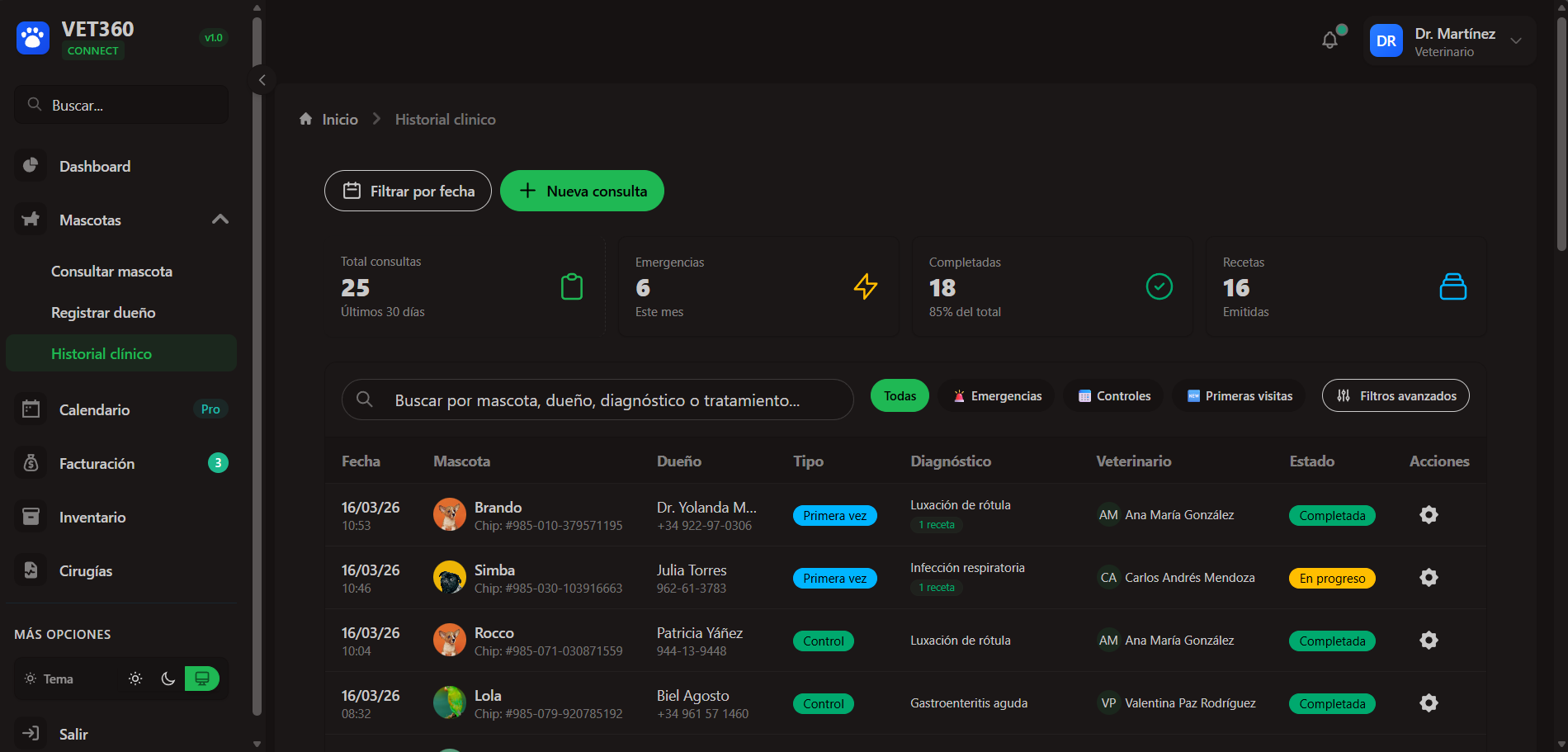Collapse the sidebar with arrow button

click(x=262, y=80)
